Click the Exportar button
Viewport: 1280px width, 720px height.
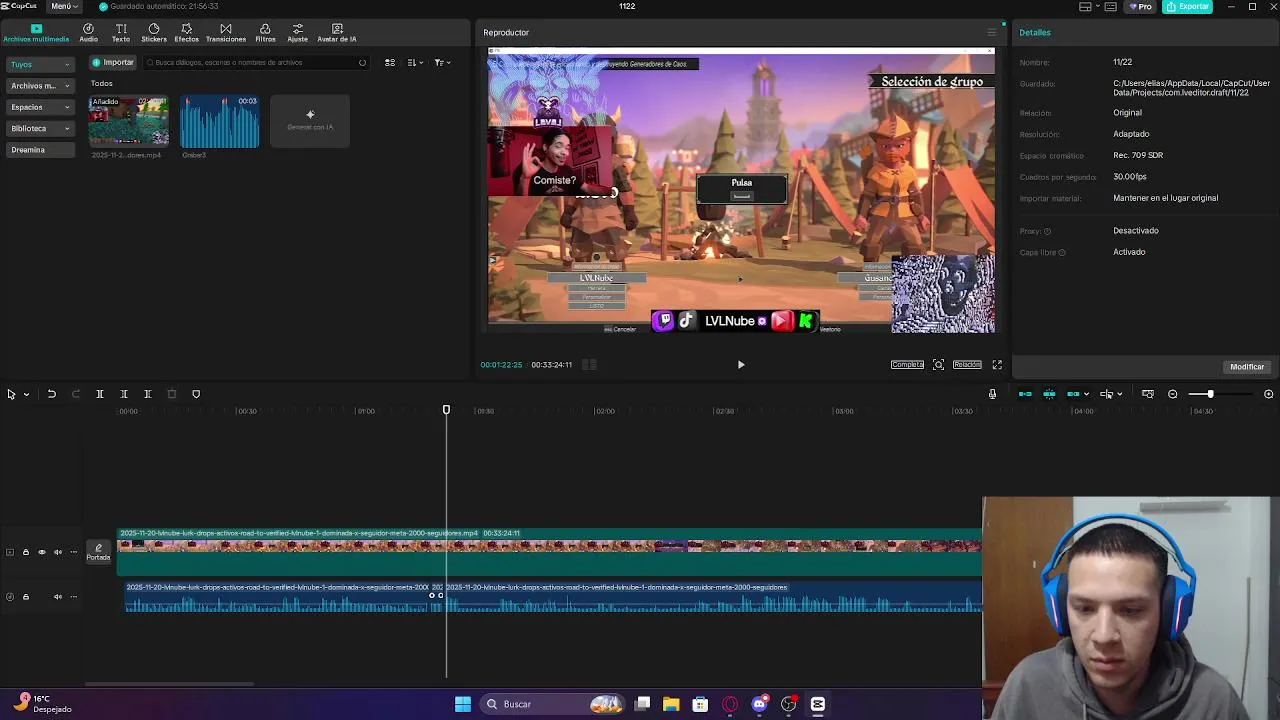click(x=1188, y=6)
